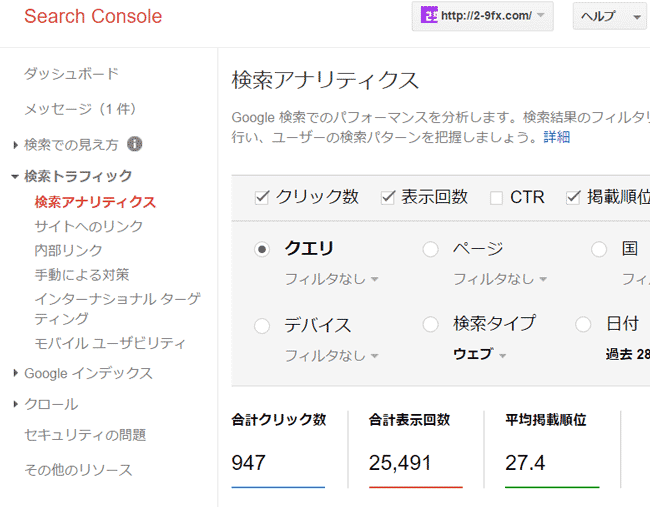Select the 検索タイプ radio button

(431, 324)
